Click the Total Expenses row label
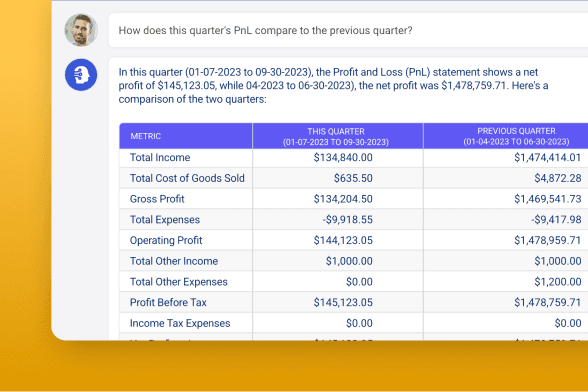The width and height of the screenshot is (588, 392). click(165, 219)
